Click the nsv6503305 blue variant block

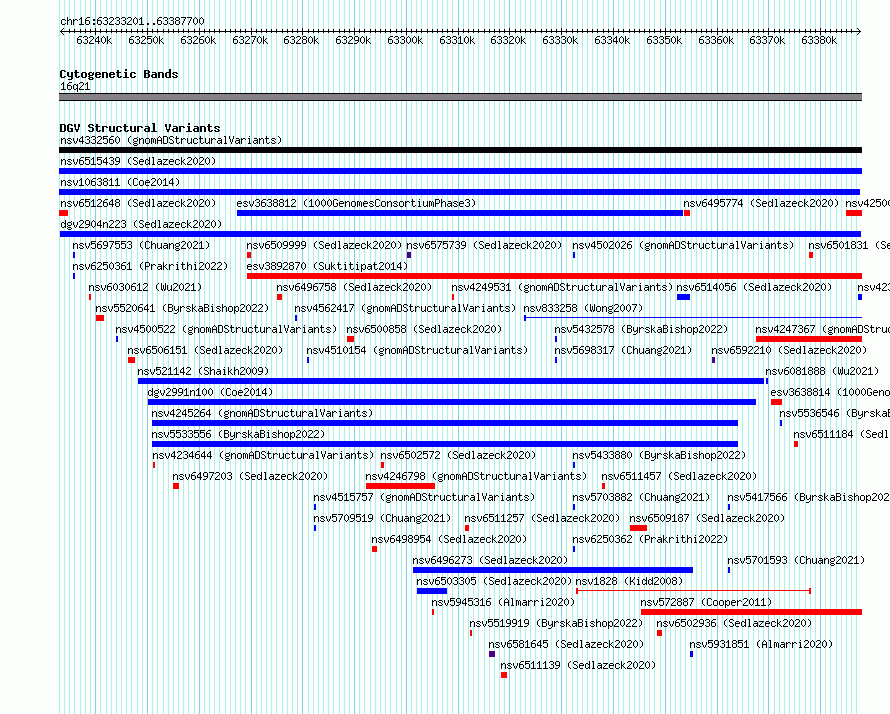click(432, 591)
